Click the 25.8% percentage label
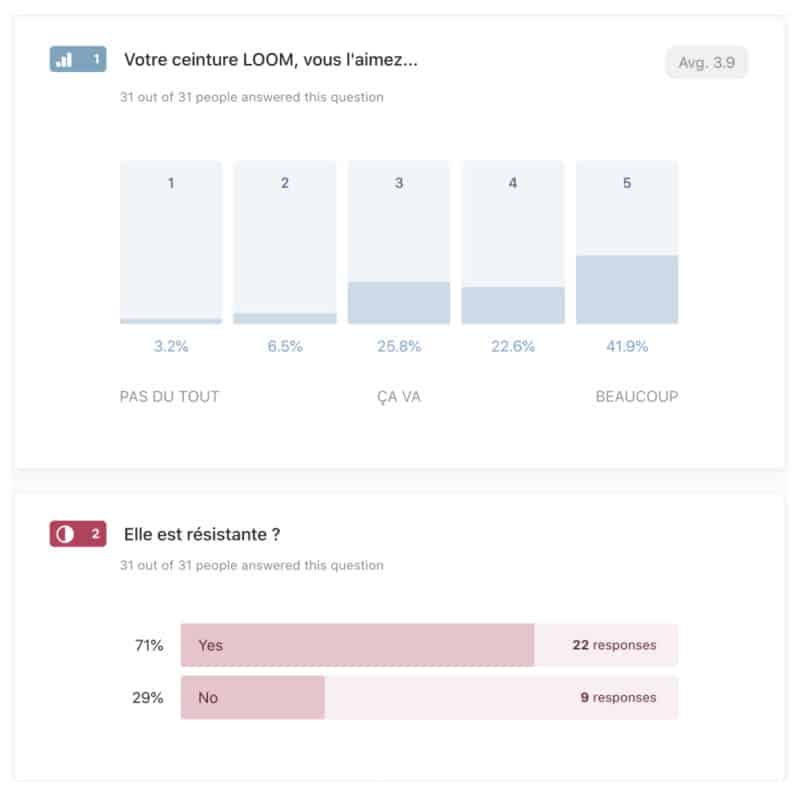 point(399,347)
